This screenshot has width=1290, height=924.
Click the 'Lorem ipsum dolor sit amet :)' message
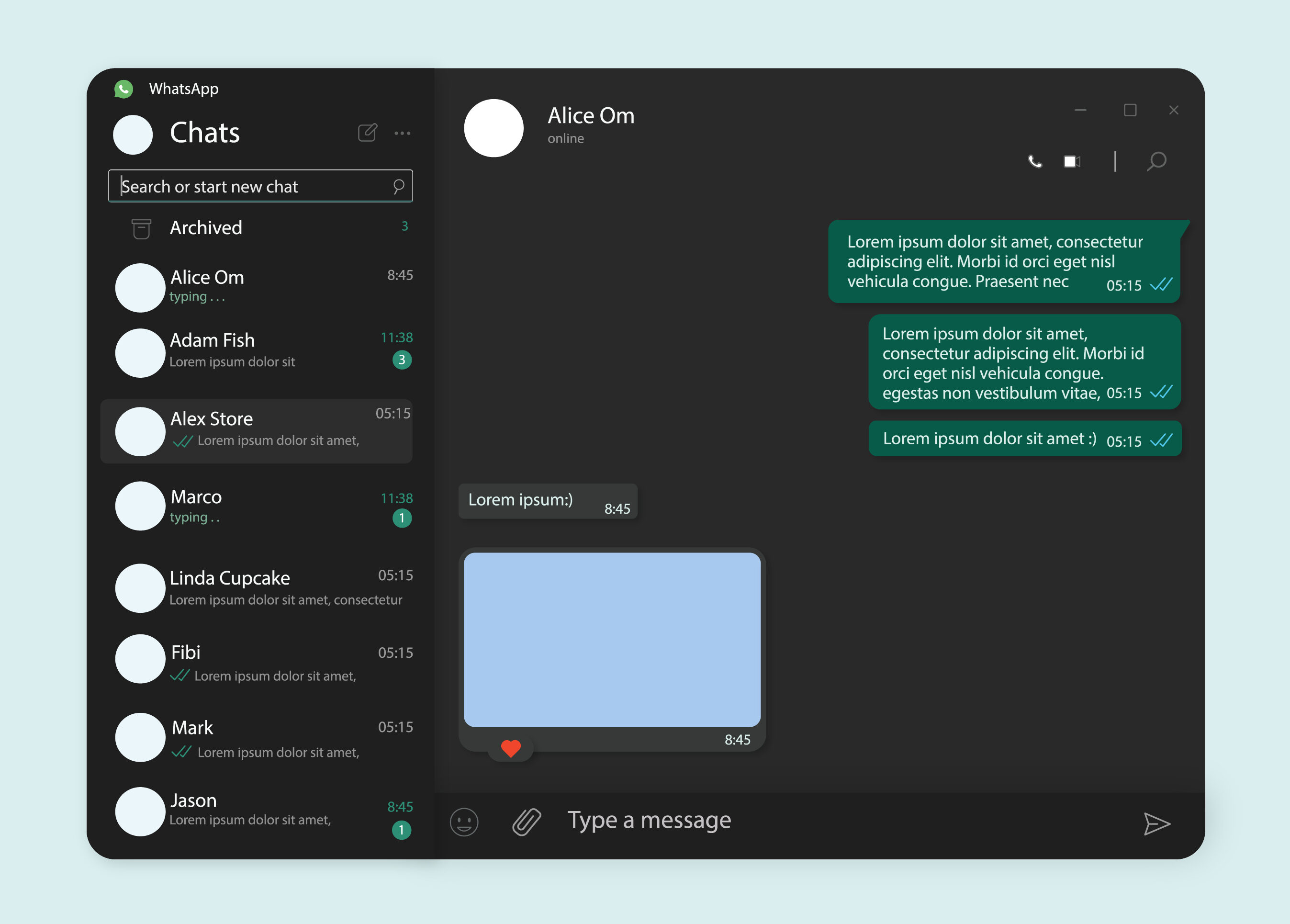tap(1025, 438)
